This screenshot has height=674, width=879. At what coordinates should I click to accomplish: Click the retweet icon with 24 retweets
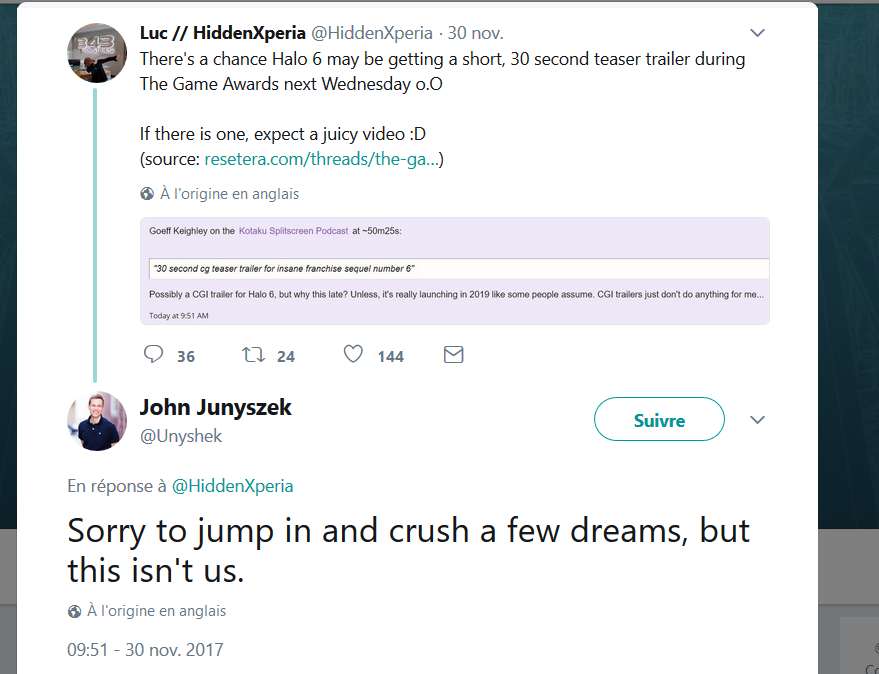tap(253, 354)
